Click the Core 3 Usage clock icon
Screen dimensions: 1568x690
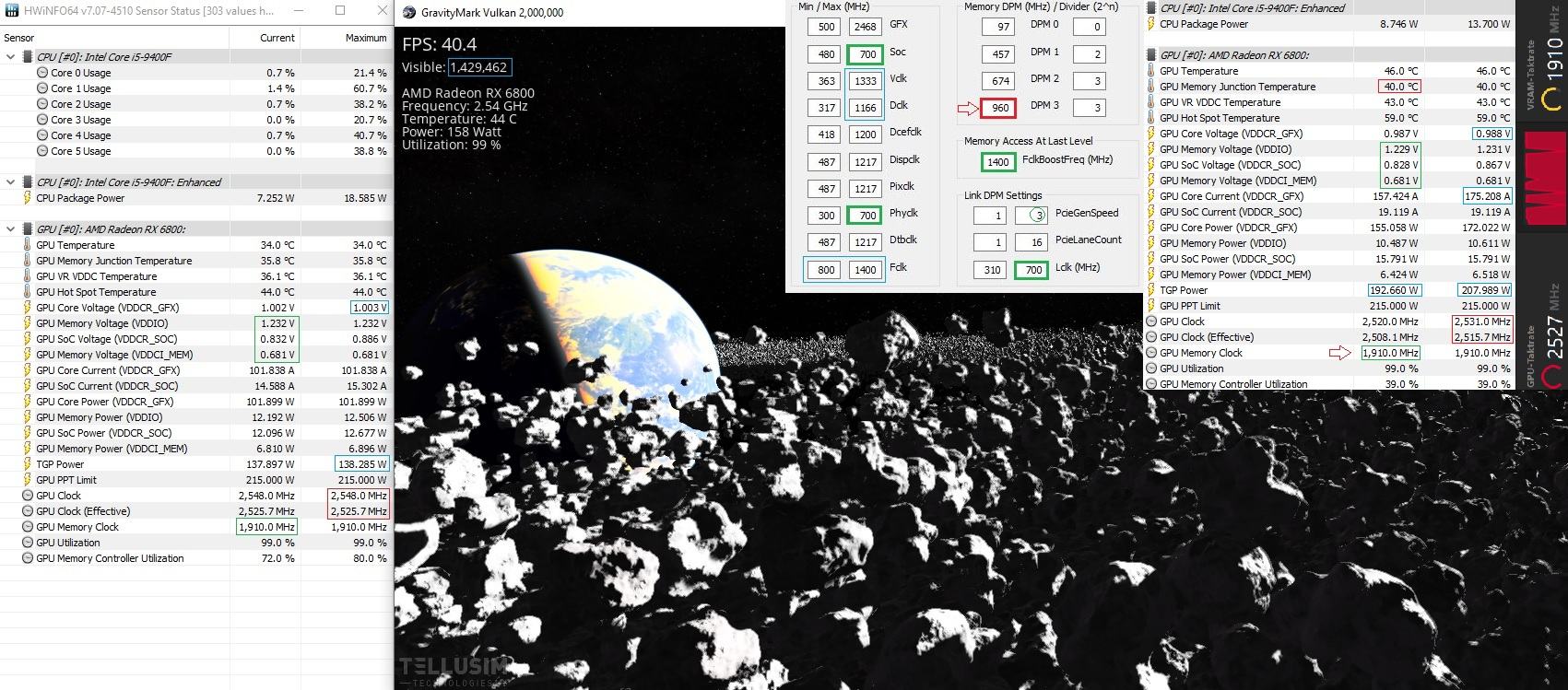pyautogui.click(x=42, y=120)
